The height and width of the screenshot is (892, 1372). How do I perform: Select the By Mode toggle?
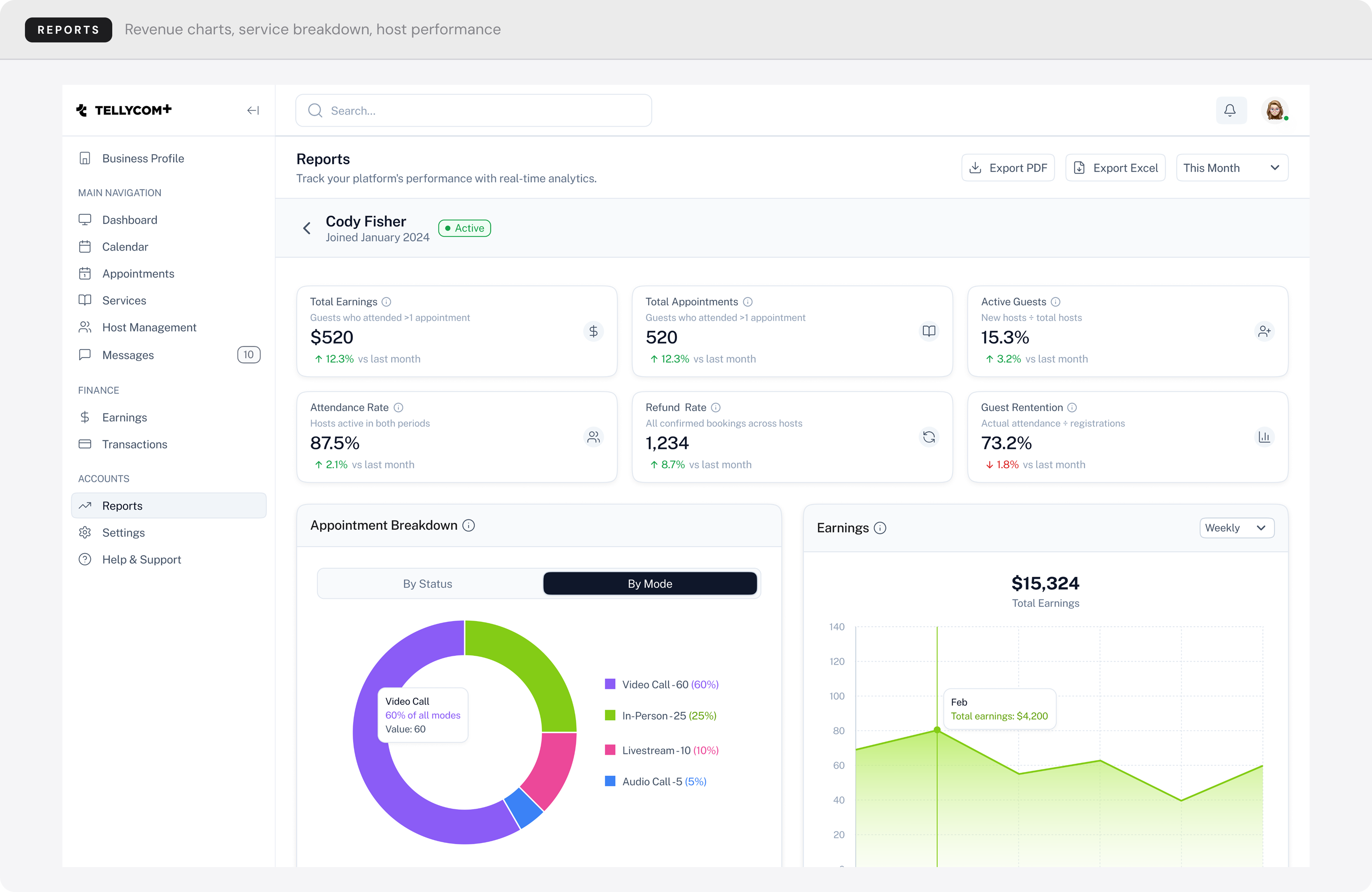650,584
